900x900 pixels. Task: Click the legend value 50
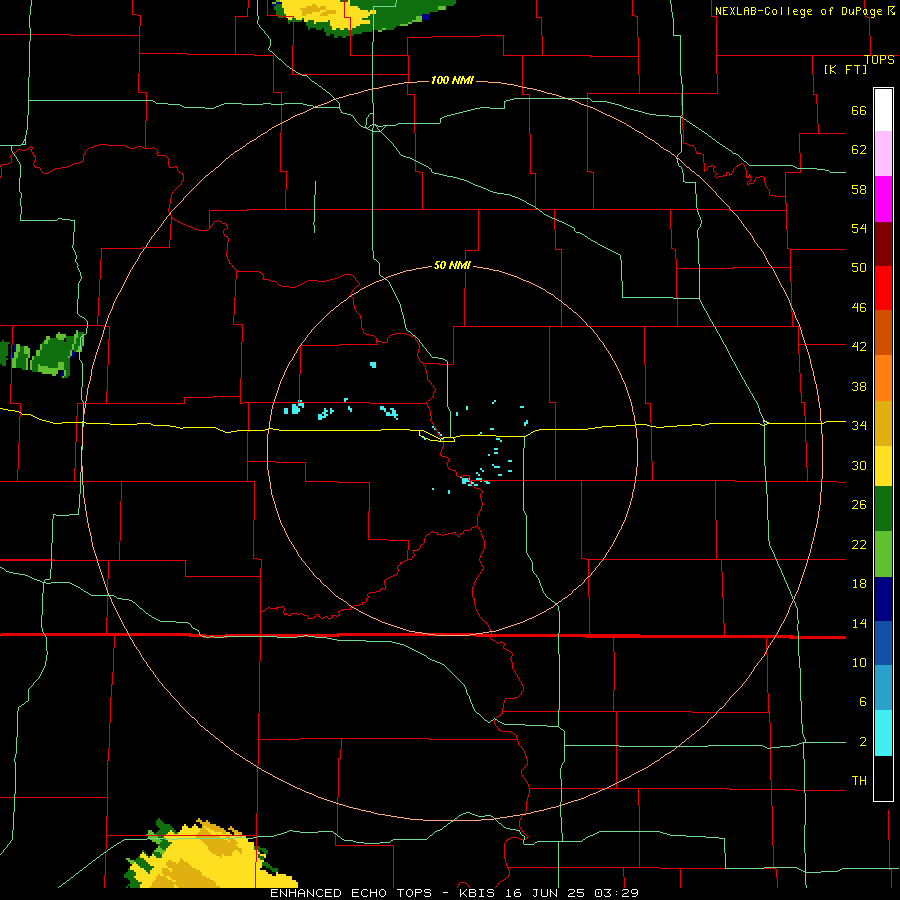859,267
